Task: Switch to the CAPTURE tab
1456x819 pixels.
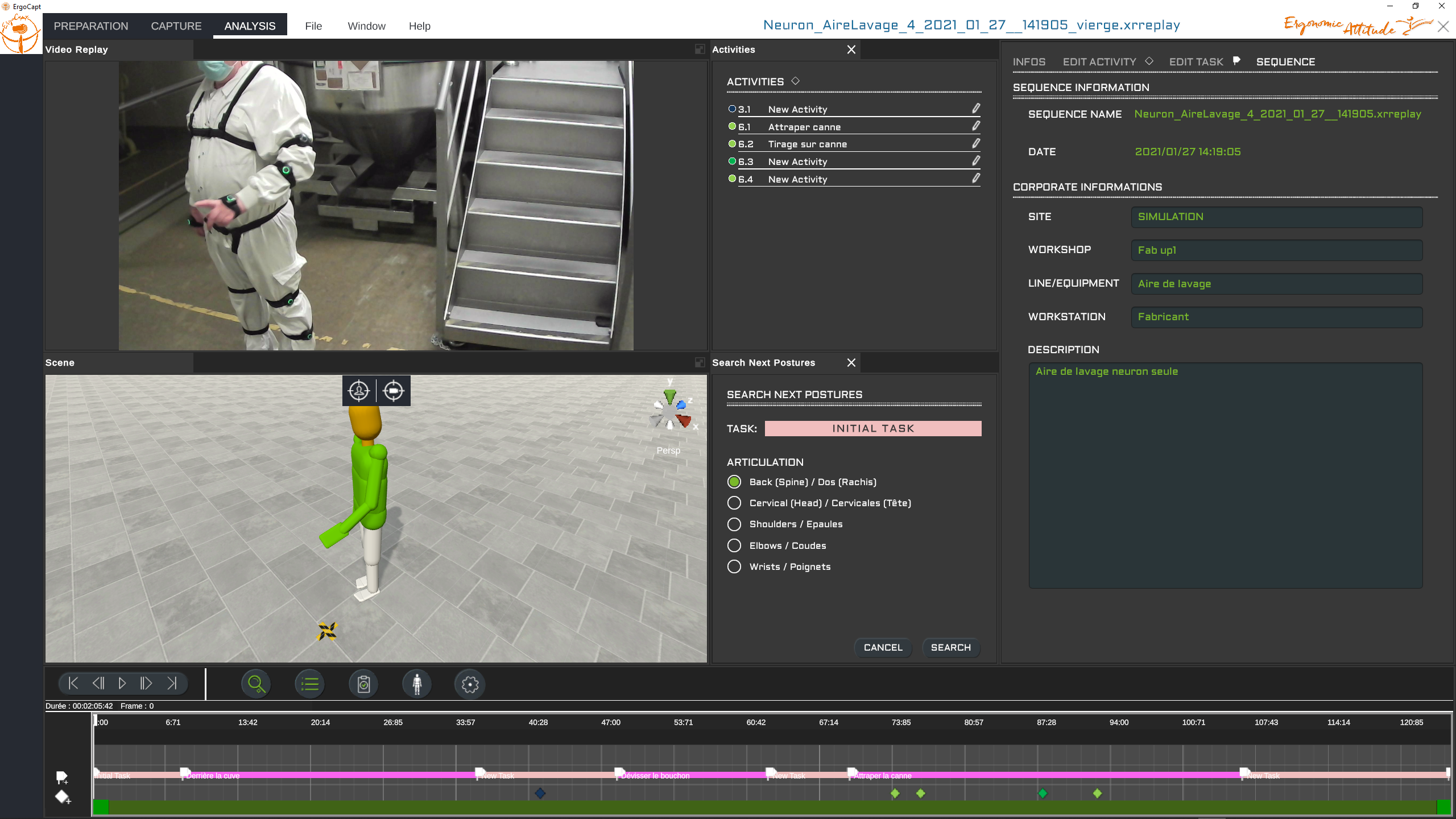Action: pos(176,26)
